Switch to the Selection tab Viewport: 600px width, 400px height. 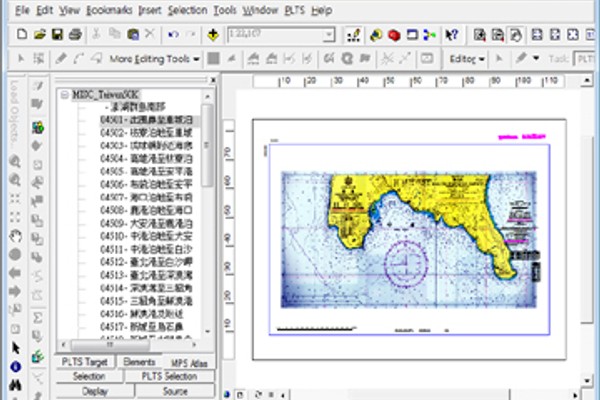click(89, 376)
